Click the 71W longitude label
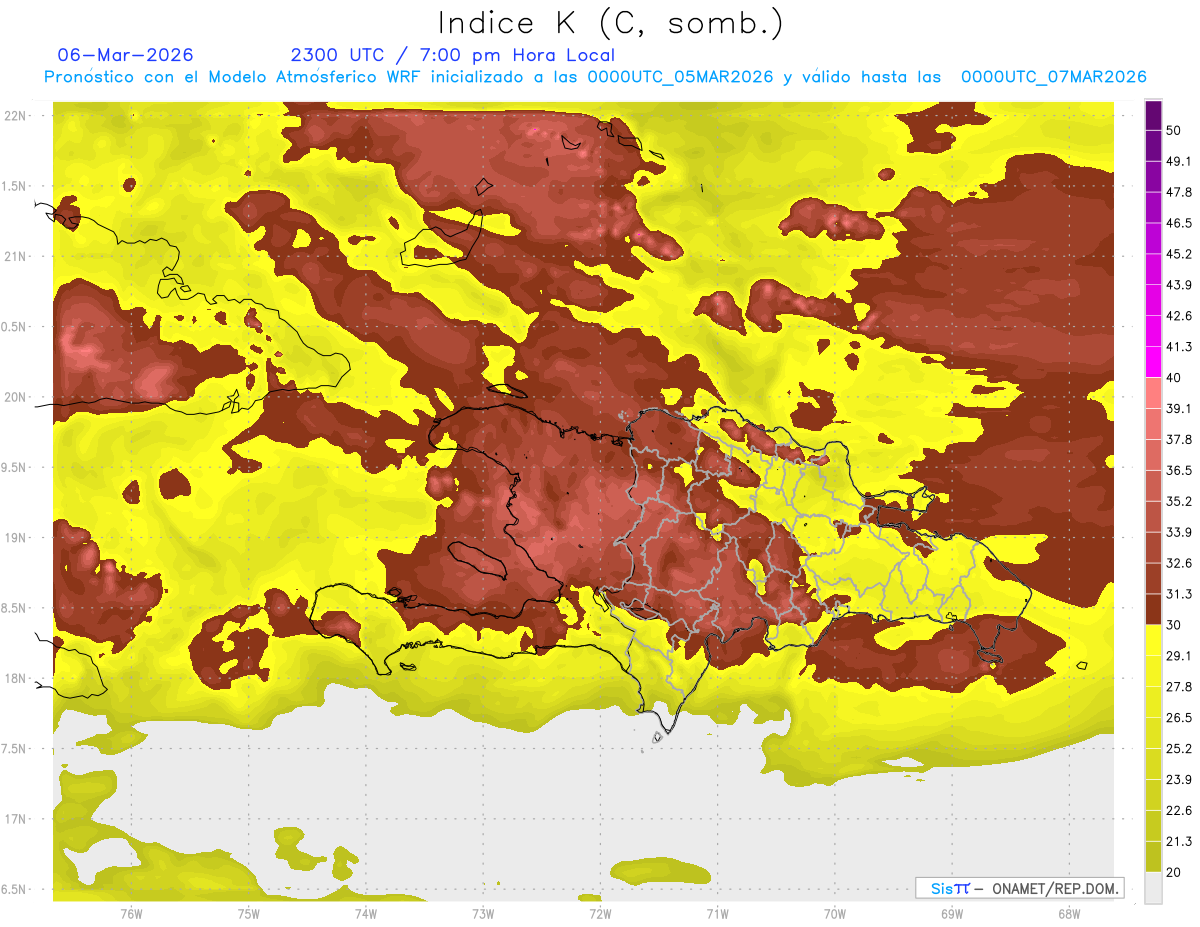This screenshot has height=927, width=1200. (x=717, y=914)
